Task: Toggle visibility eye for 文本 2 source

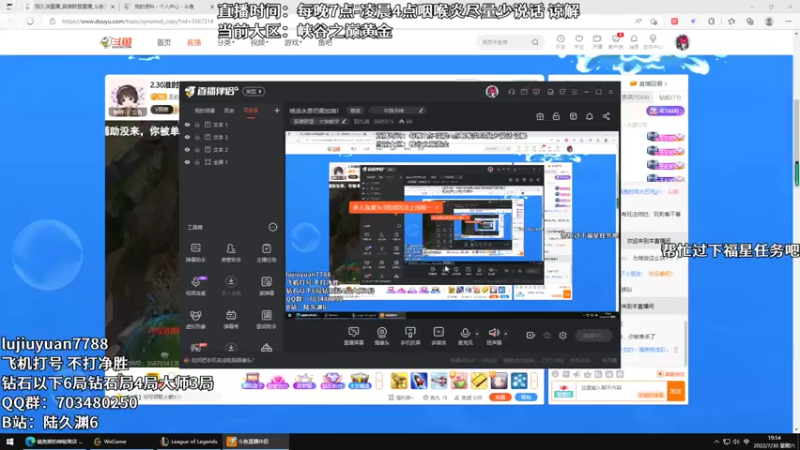Action: 187,149
